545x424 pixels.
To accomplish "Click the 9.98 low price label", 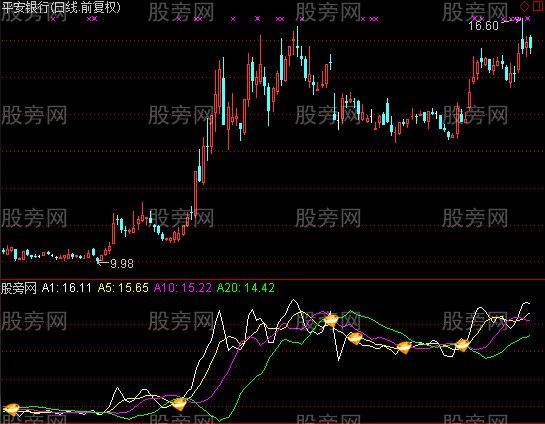I will [x=122, y=264].
